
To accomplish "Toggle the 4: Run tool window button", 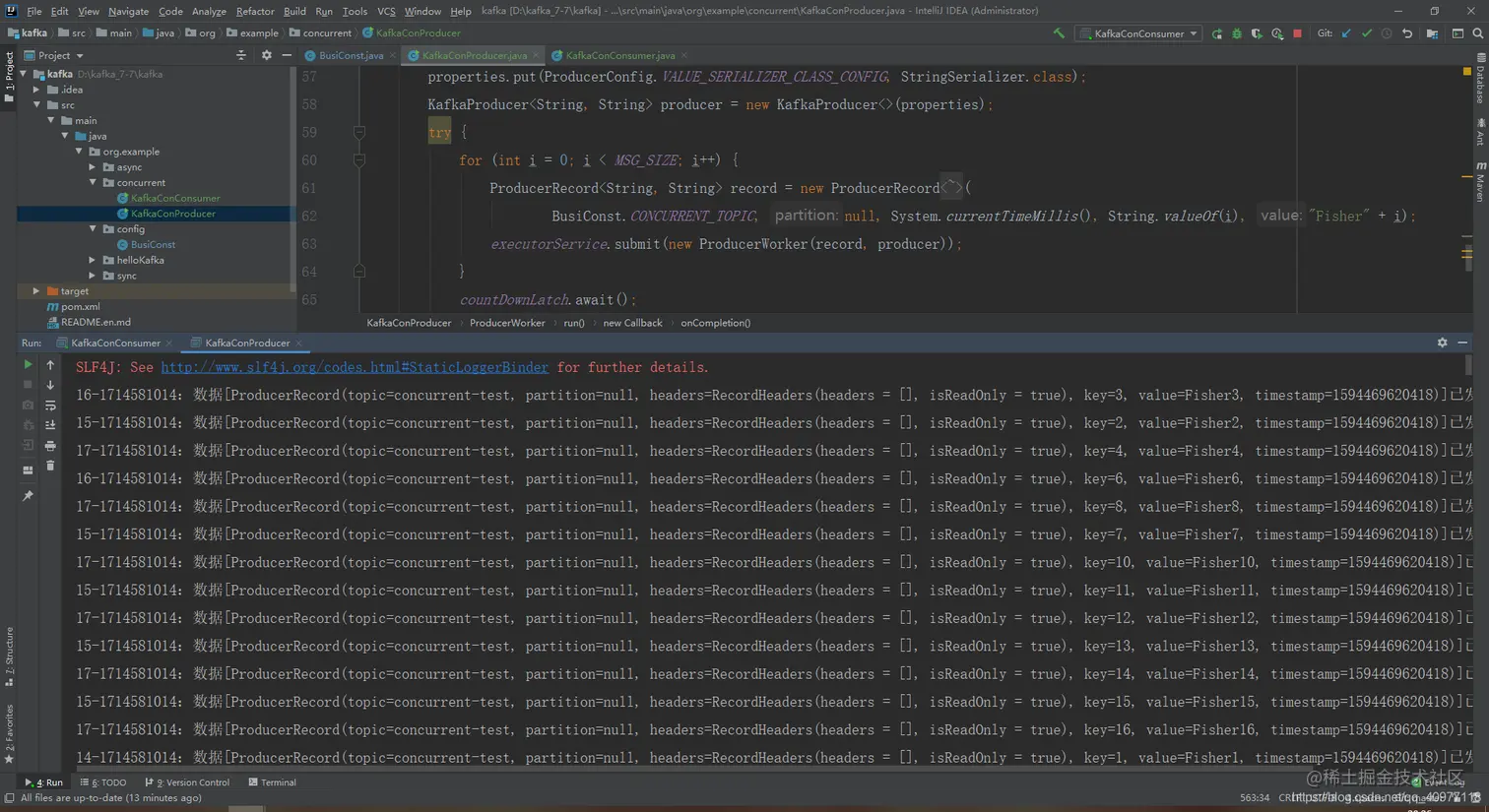I will (43, 782).
